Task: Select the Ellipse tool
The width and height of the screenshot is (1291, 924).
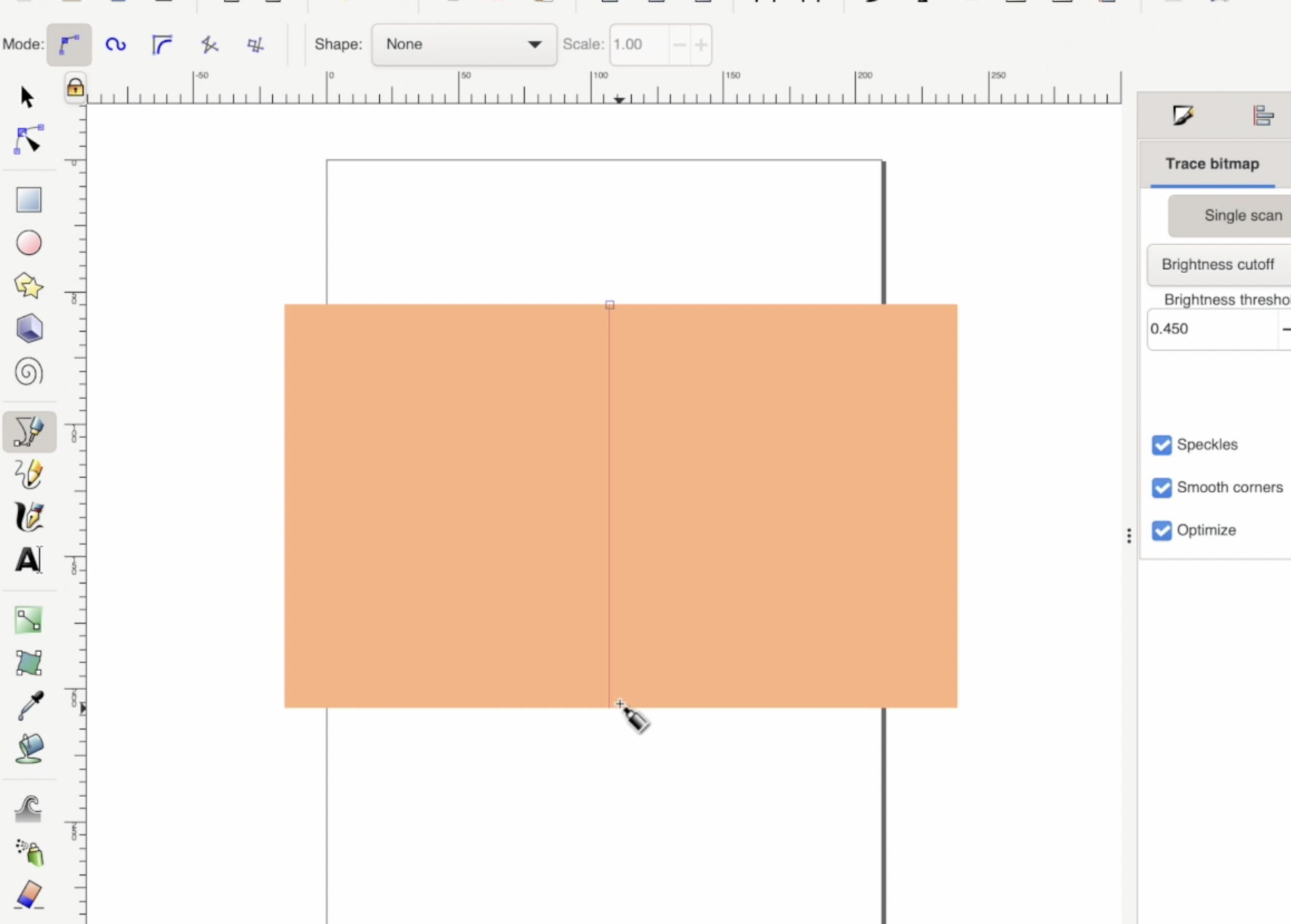Action: coord(28,242)
